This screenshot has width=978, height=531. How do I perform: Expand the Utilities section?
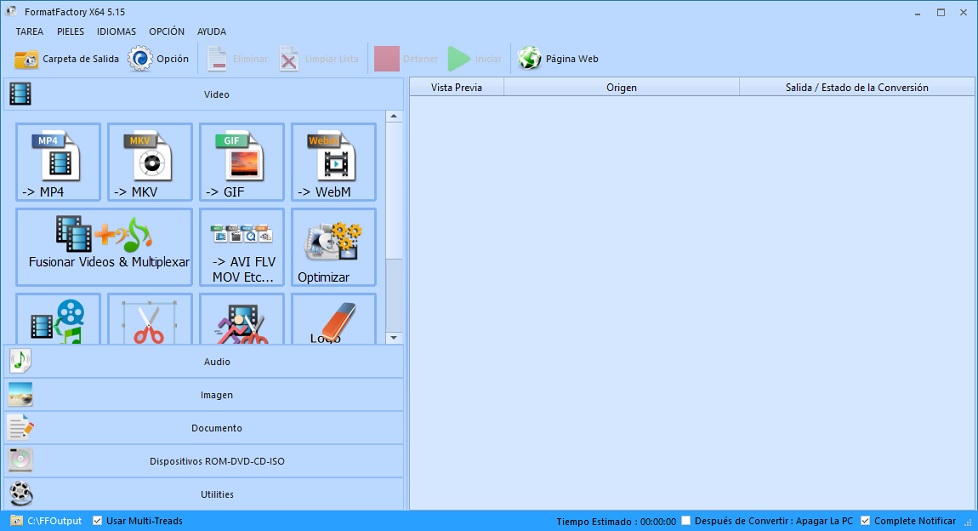pos(204,494)
